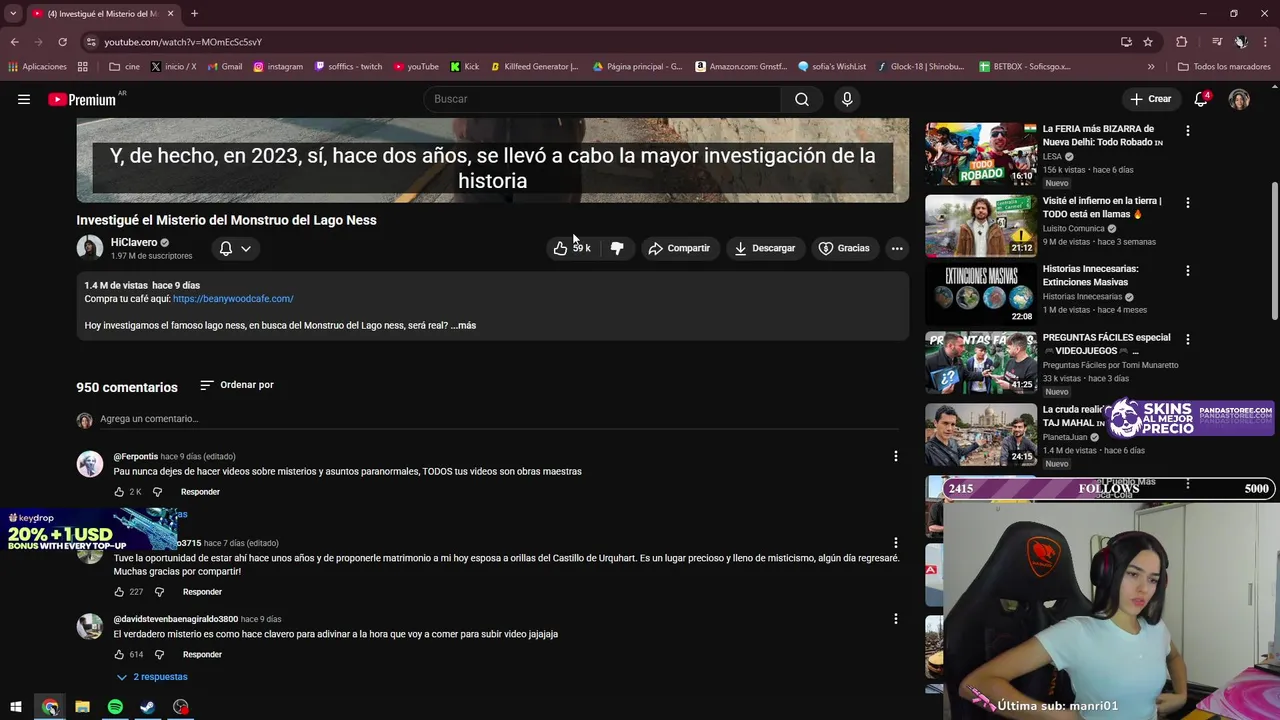Expand bookmarks overflow chevron
Viewport: 1280px width, 720px height.
[1151, 67]
